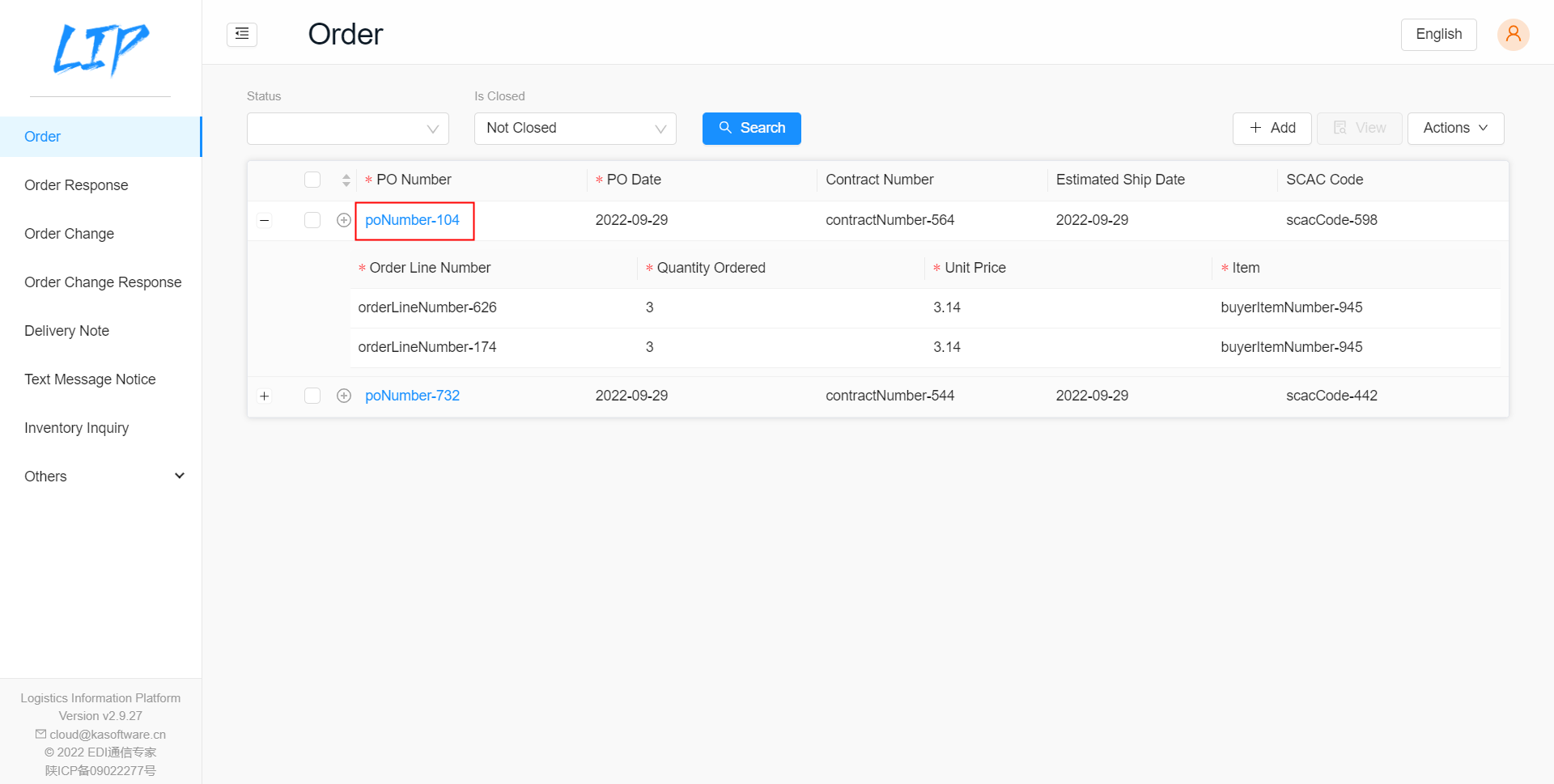Click the LIP logo
Image resolution: width=1554 pixels, height=784 pixels.
[x=100, y=49]
